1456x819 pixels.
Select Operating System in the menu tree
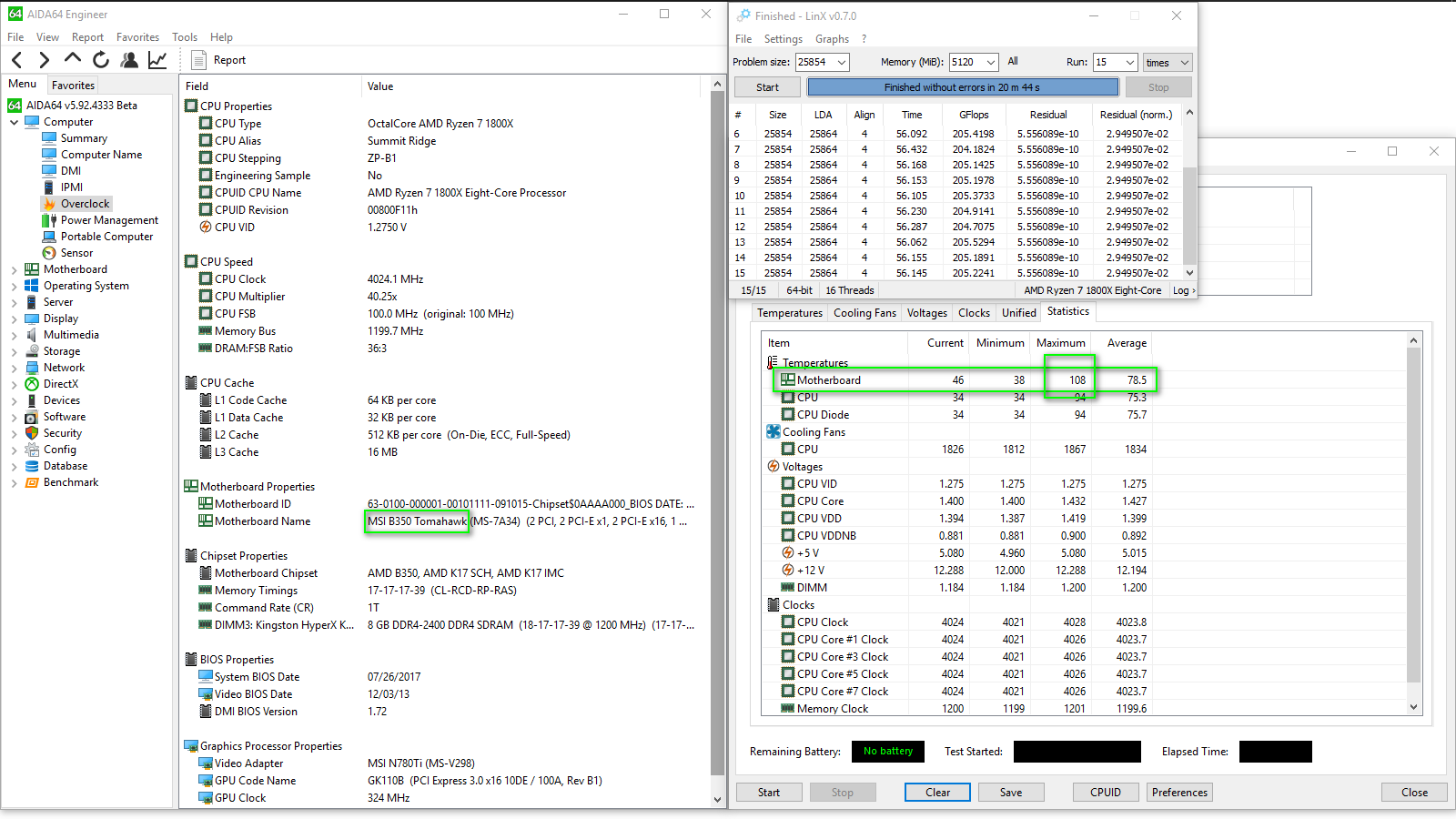(86, 286)
